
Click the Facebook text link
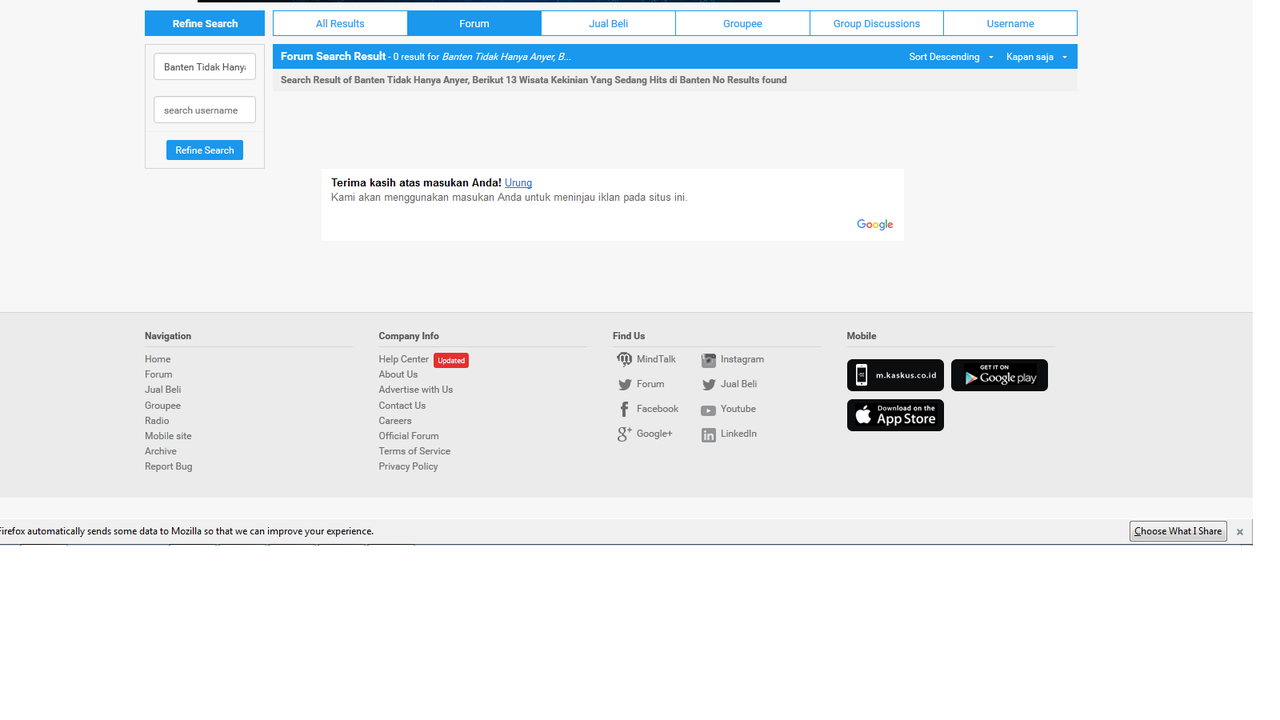tap(657, 409)
